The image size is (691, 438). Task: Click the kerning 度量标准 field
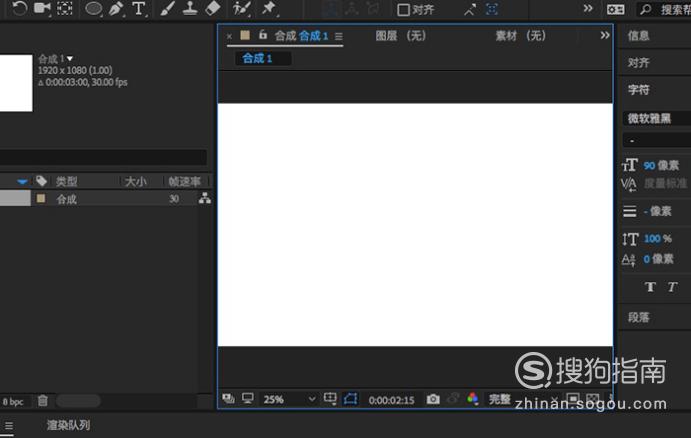pos(665,183)
